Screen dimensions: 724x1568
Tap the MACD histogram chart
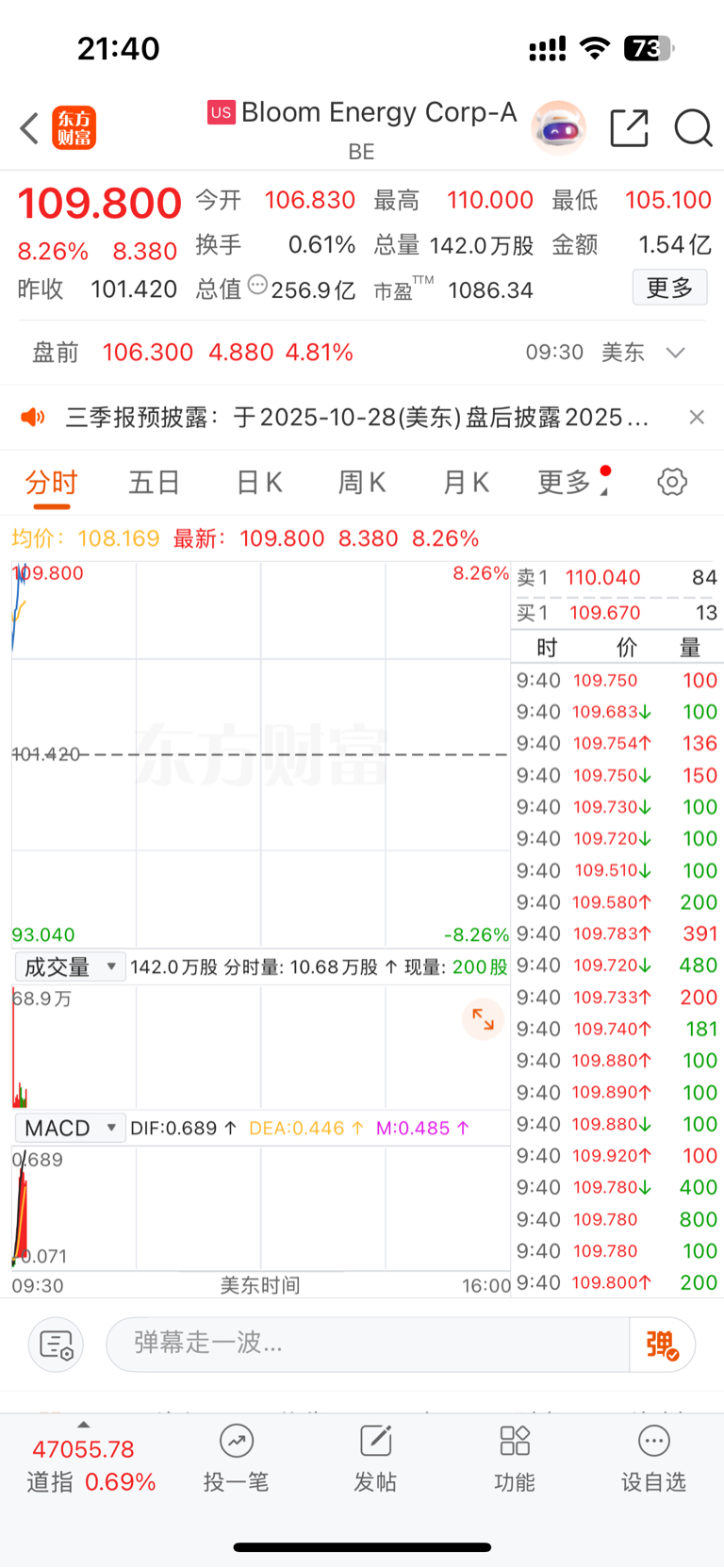coord(260,1207)
